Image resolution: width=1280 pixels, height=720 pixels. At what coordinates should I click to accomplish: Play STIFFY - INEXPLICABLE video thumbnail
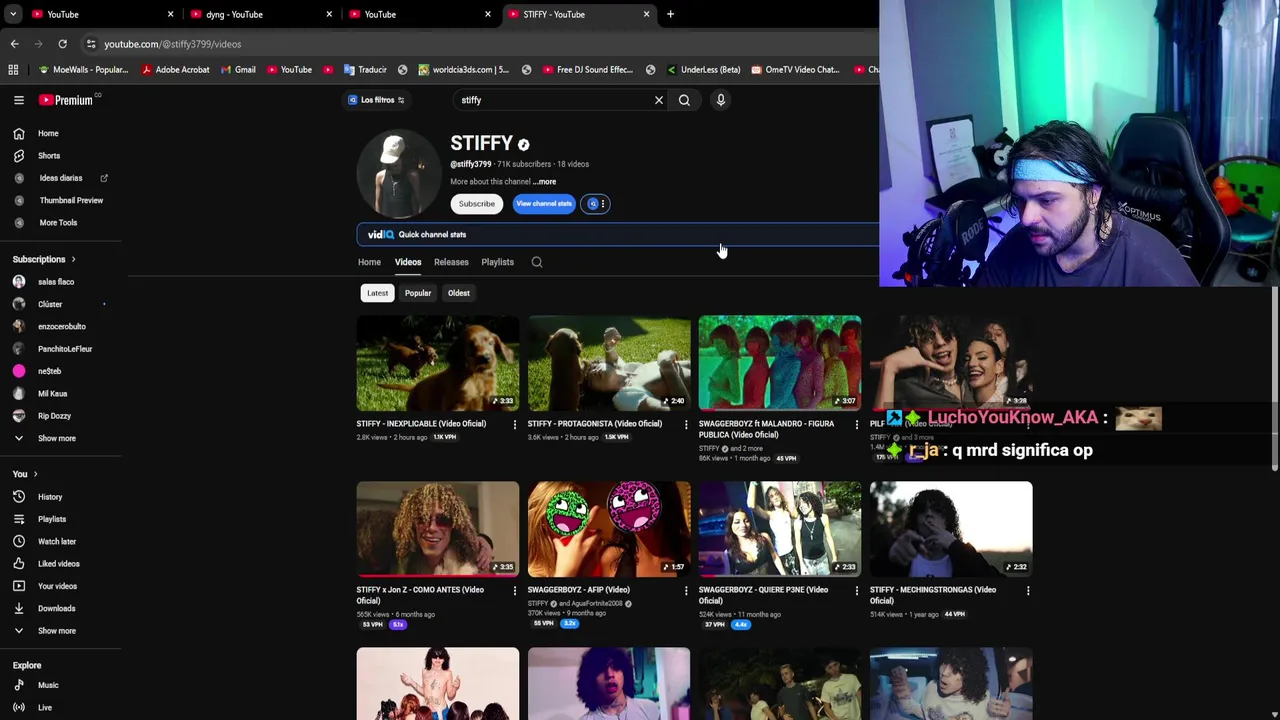438,363
